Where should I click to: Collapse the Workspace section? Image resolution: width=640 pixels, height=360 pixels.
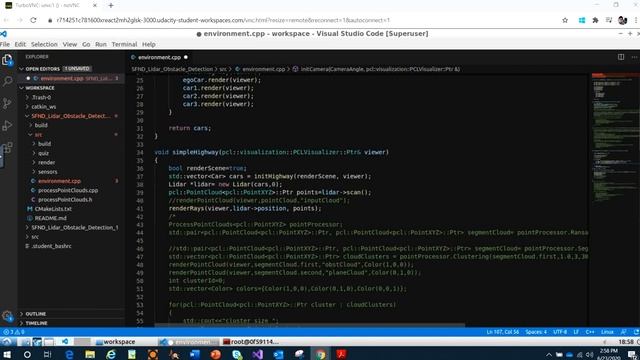click(x=40, y=88)
